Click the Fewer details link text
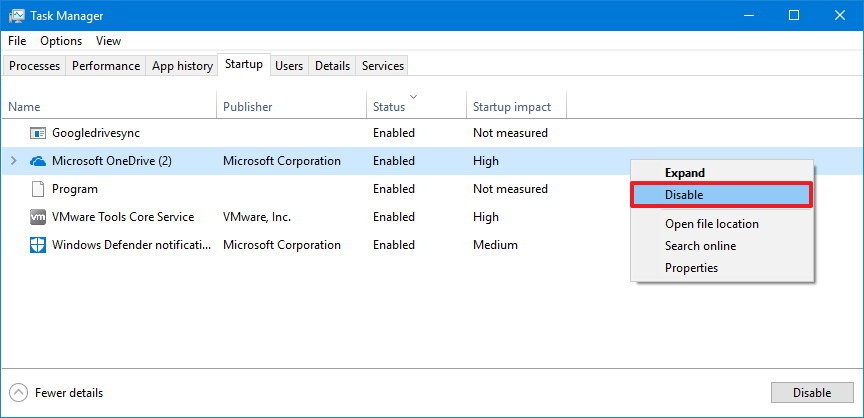This screenshot has width=864, height=418. 69,393
